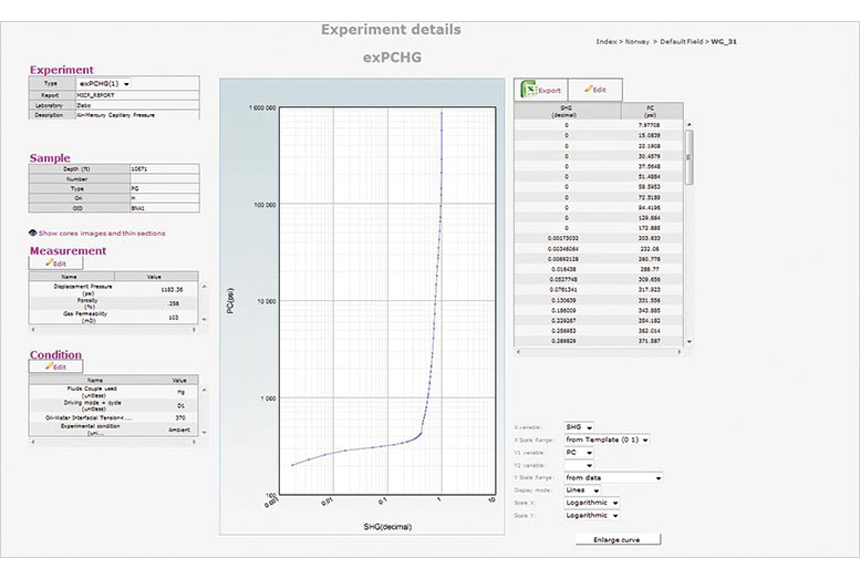Open the Scale X Logarithmic dropdown

click(x=592, y=503)
